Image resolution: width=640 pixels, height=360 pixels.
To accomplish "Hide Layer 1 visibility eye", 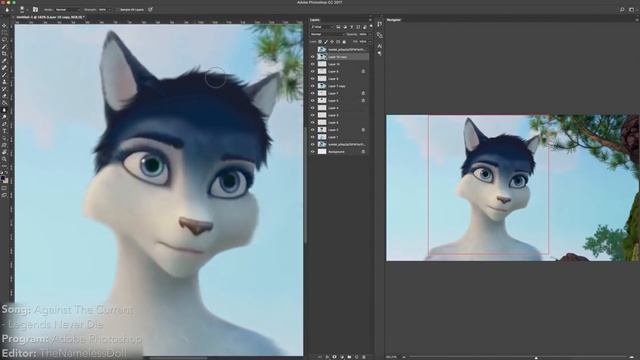I will 313,137.
